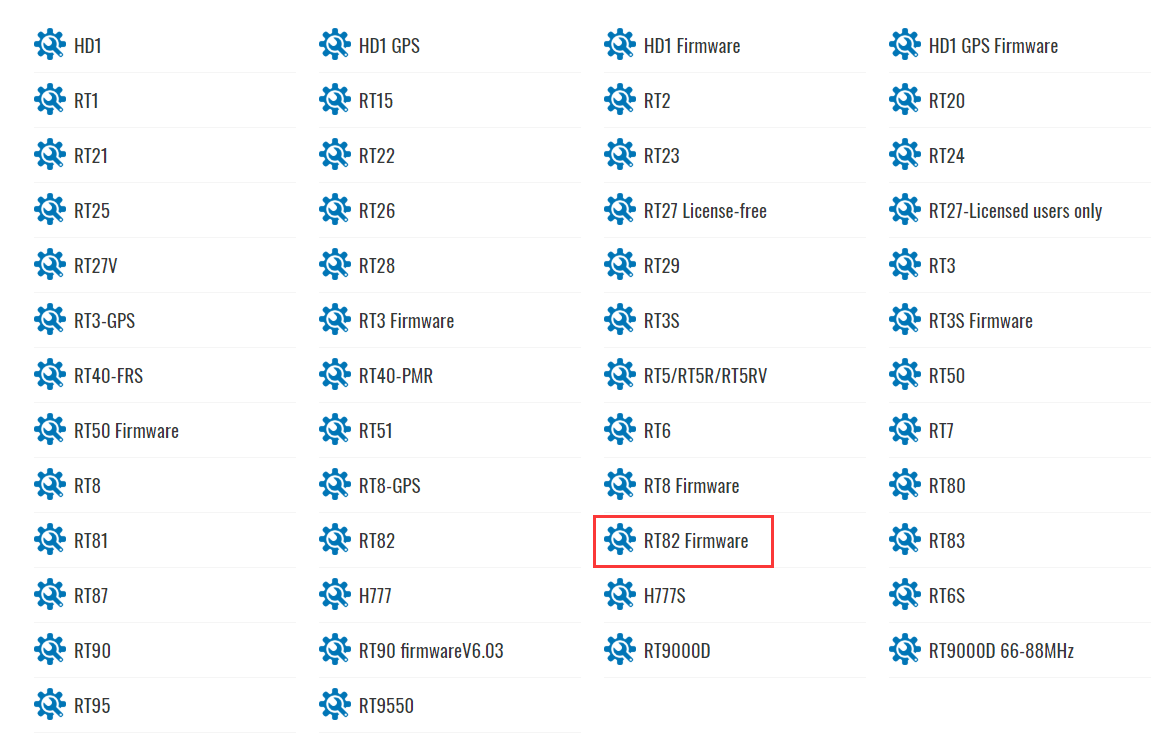Click the gear icon for RT82 Firmware
This screenshot has height=741, width=1153.
pos(620,540)
